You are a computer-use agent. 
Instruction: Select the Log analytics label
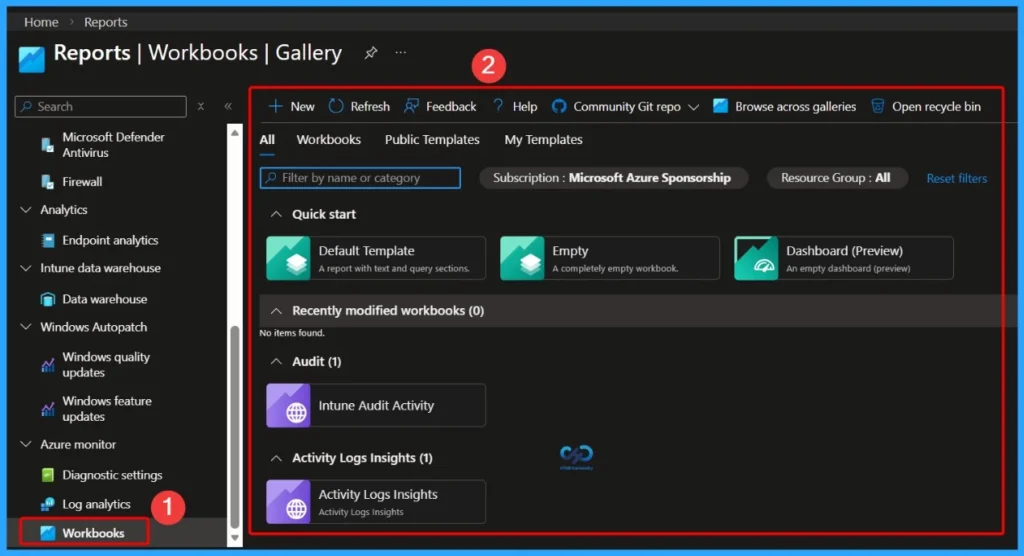(x=96, y=504)
